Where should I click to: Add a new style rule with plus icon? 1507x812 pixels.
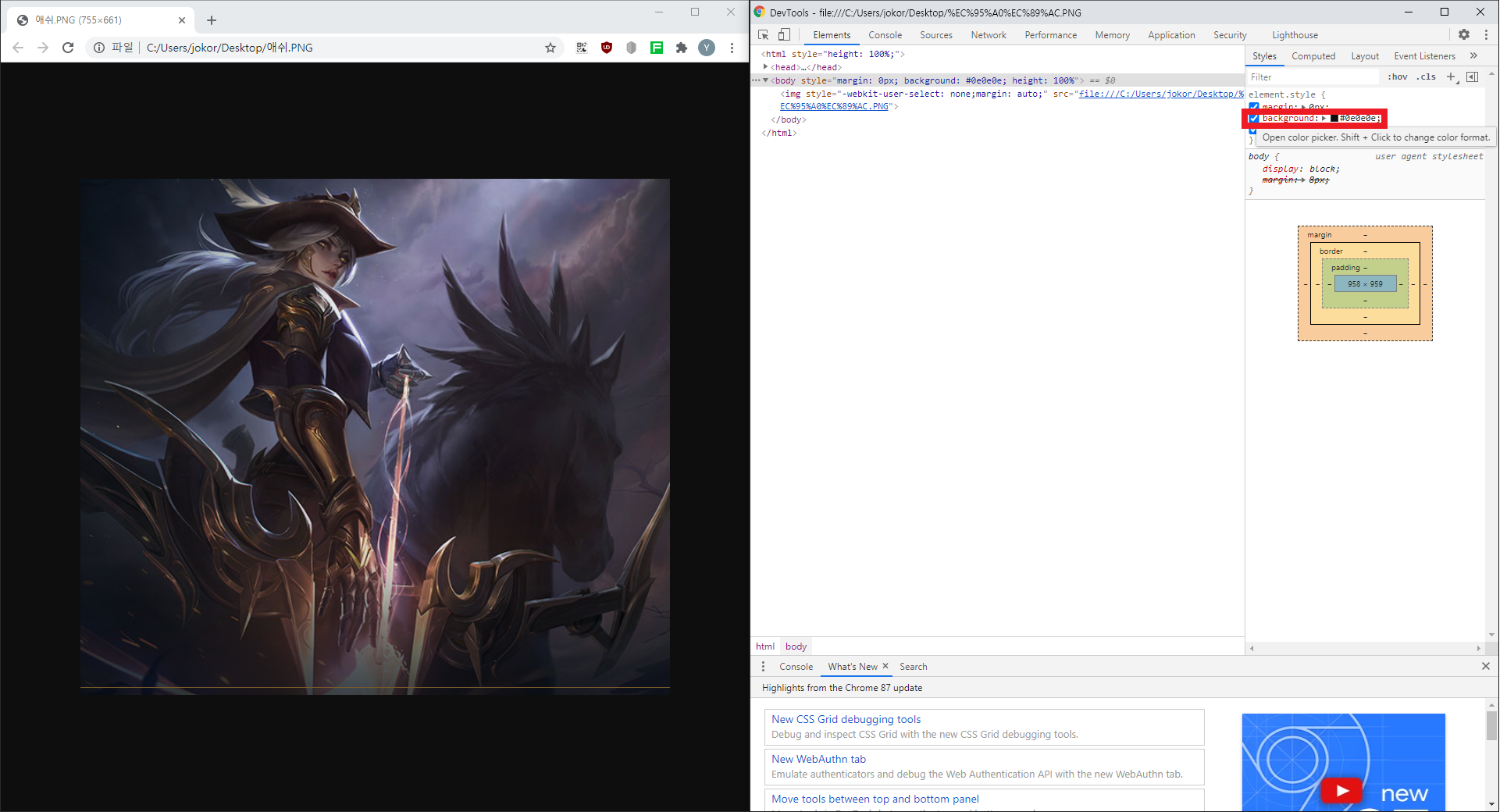[1452, 77]
